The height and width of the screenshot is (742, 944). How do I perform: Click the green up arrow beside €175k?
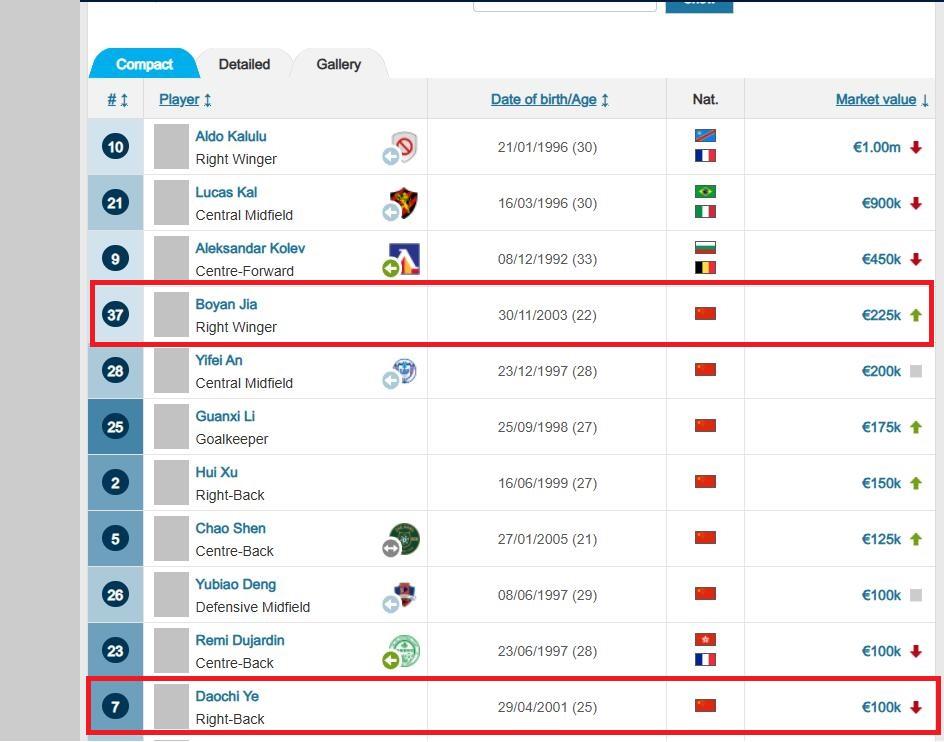916,427
